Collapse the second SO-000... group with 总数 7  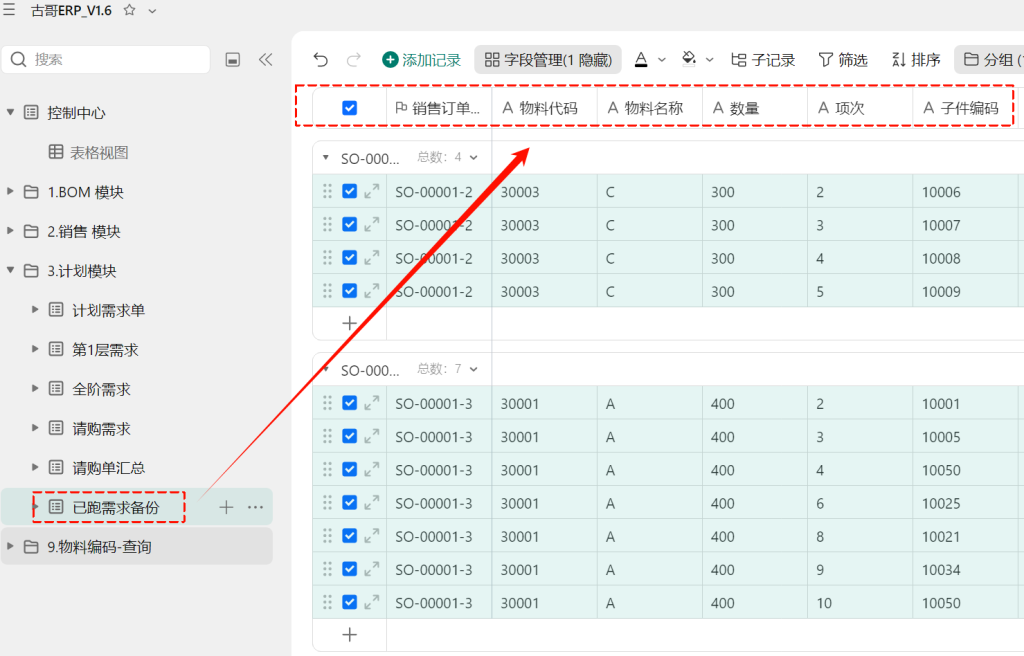pyautogui.click(x=326, y=369)
